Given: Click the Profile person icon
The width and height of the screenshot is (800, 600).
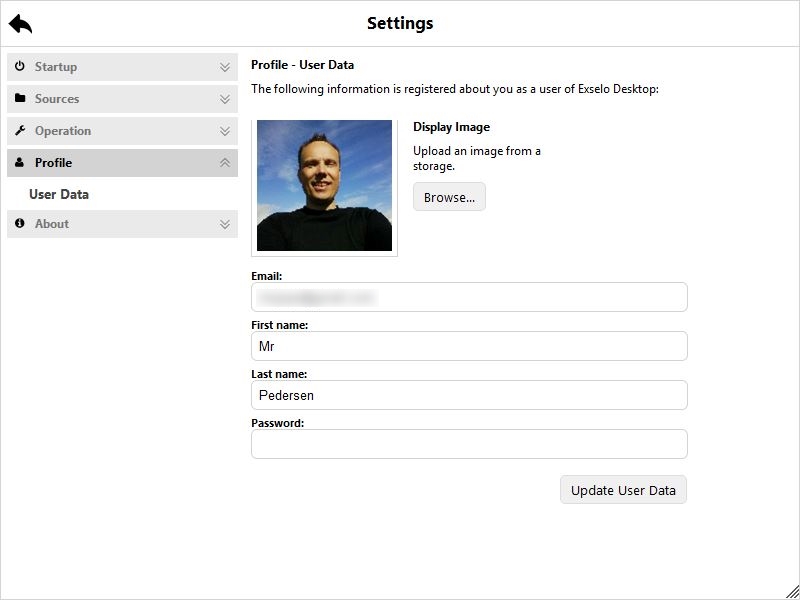Looking at the screenshot, I should [x=20, y=162].
